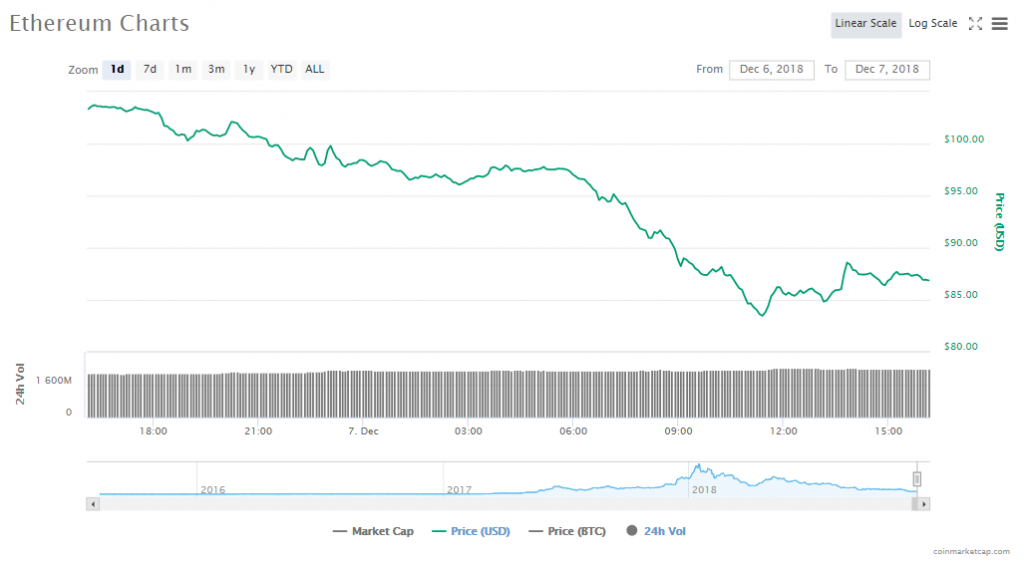Choose the YTD zoom option
Viewport: 1024px width, 567px height.
(x=282, y=70)
